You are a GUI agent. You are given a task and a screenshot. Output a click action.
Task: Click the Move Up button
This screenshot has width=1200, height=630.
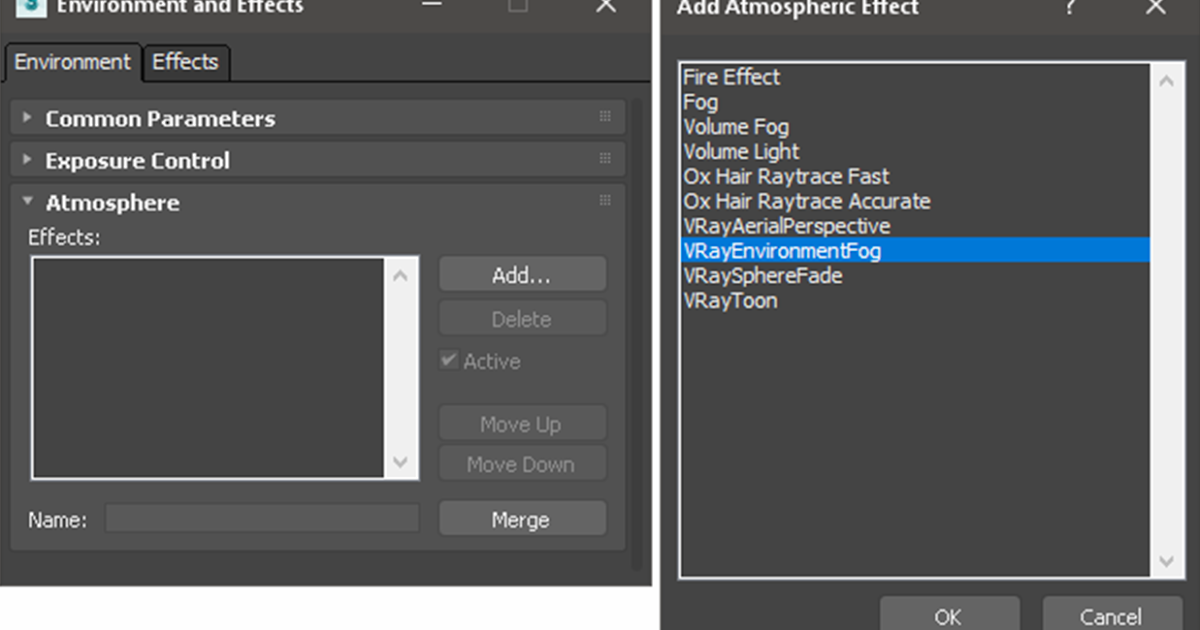pos(522,424)
